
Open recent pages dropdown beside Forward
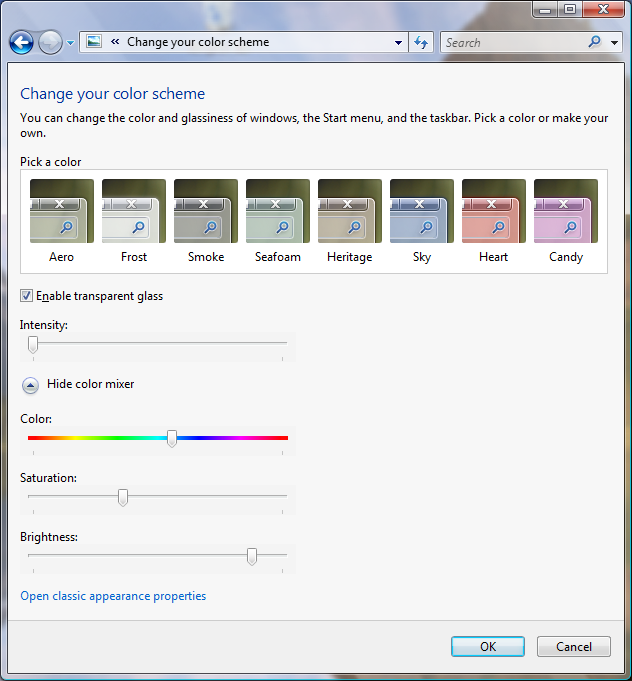tap(70, 43)
